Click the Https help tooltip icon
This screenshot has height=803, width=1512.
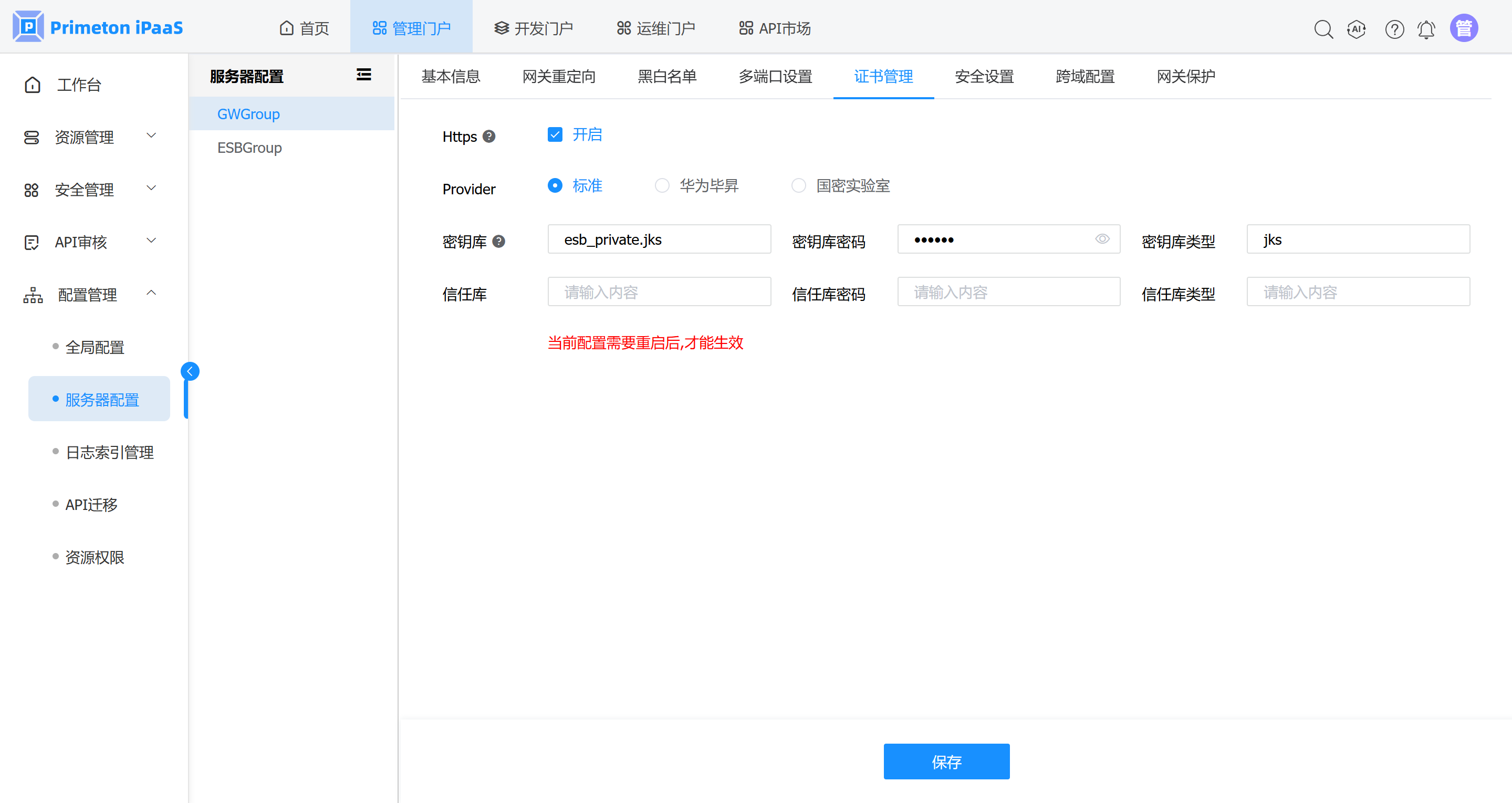click(x=489, y=137)
